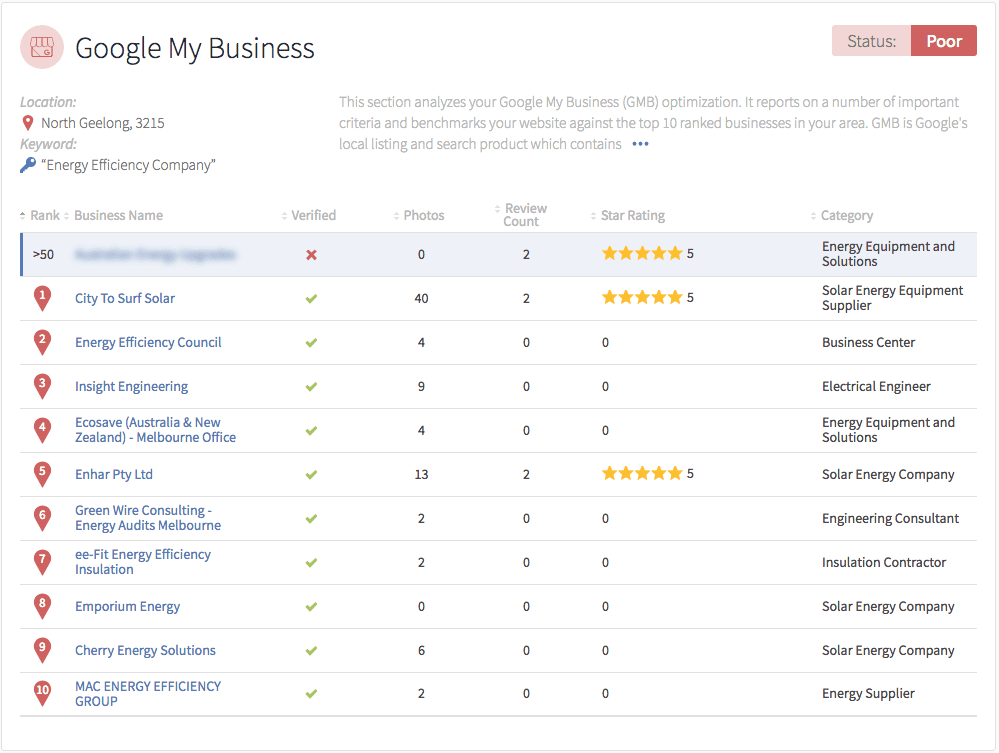Image resolution: width=999 pixels, height=753 pixels.
Task: Click Insight Engineering verified checkmark
Action: click(311, 387)
